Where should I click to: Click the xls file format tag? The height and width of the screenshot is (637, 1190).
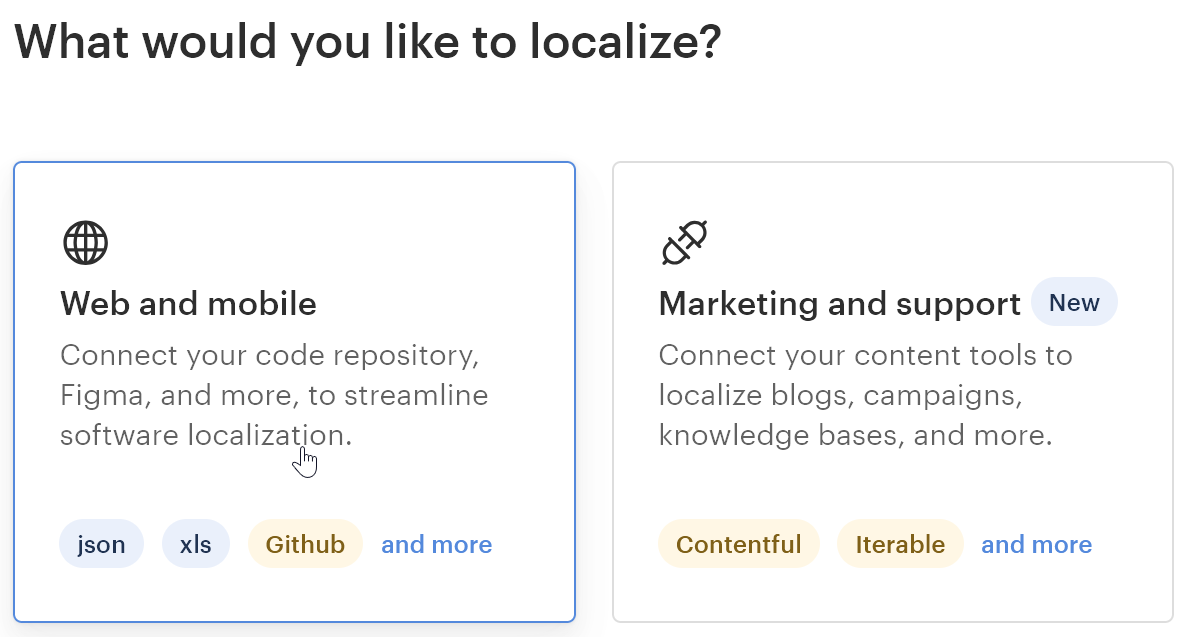coord(196,545)
